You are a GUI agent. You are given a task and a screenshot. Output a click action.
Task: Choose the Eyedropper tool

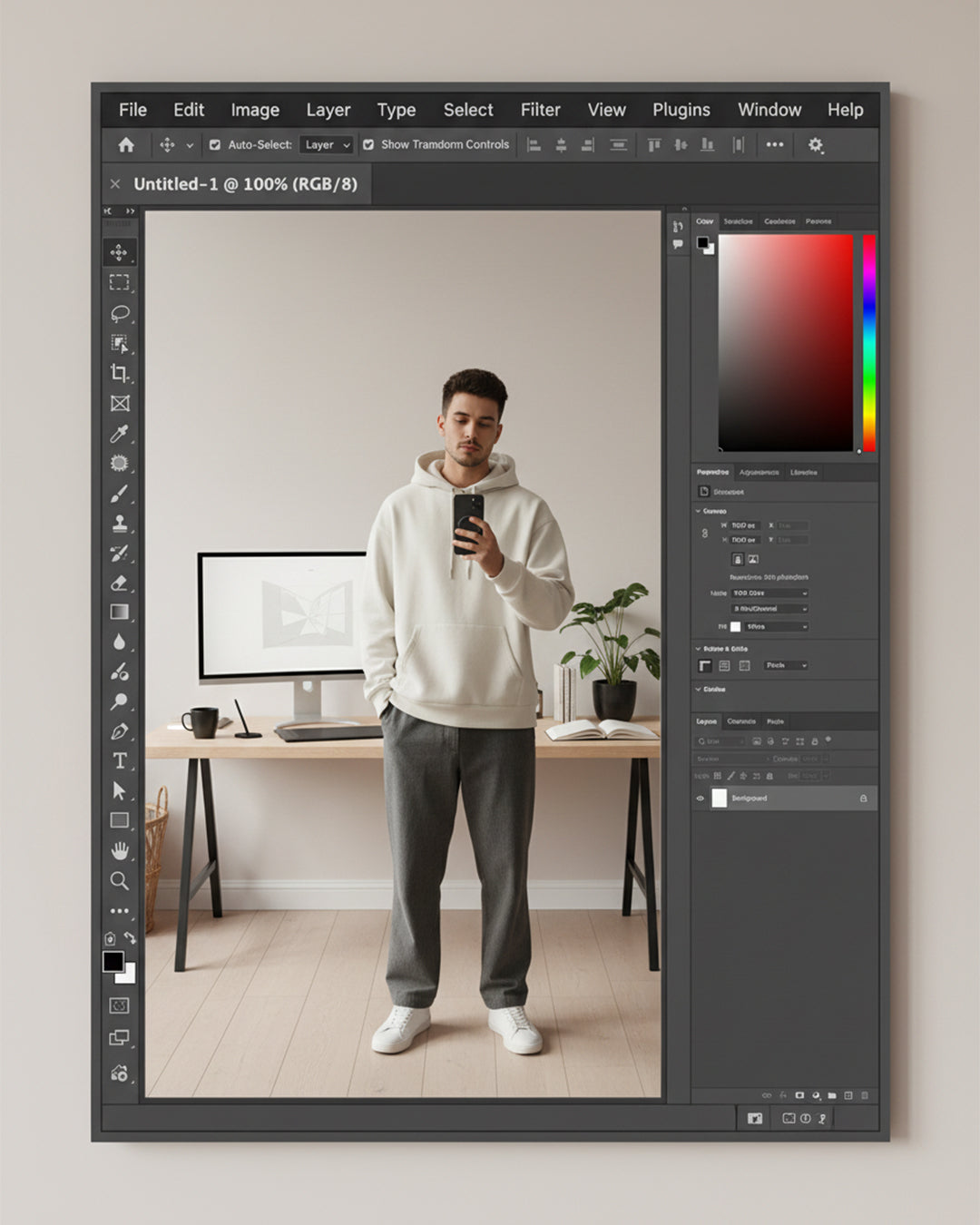120,434
